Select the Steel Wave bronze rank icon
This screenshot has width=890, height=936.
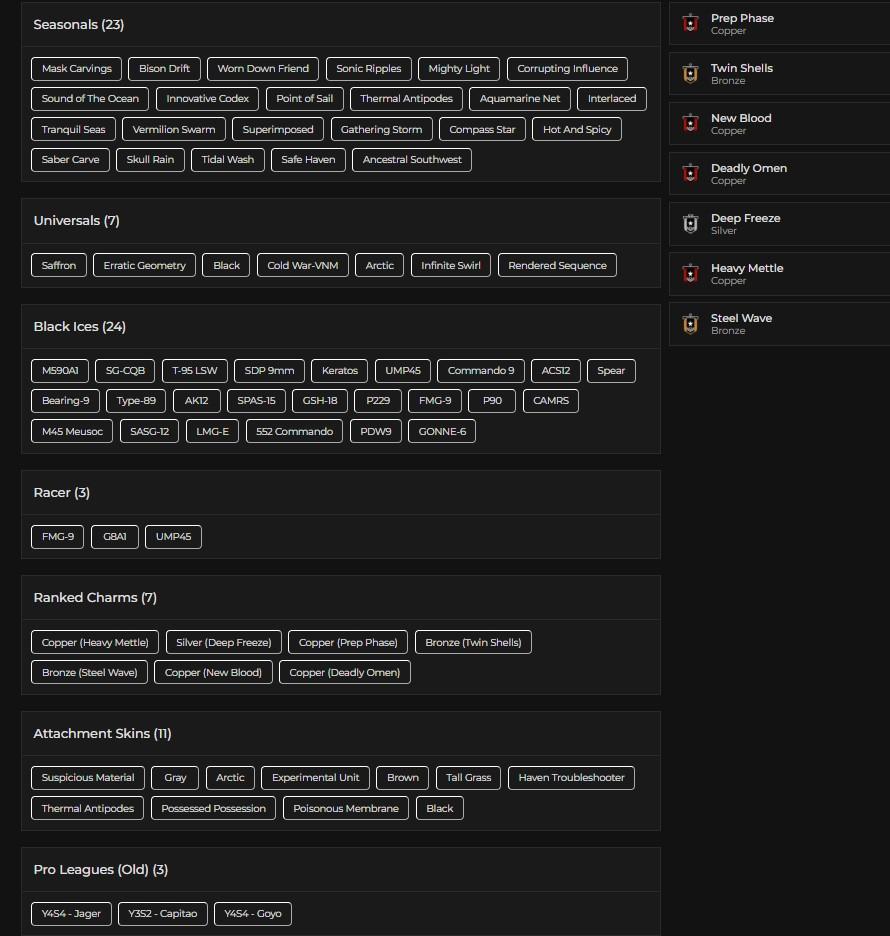[690, 324]
